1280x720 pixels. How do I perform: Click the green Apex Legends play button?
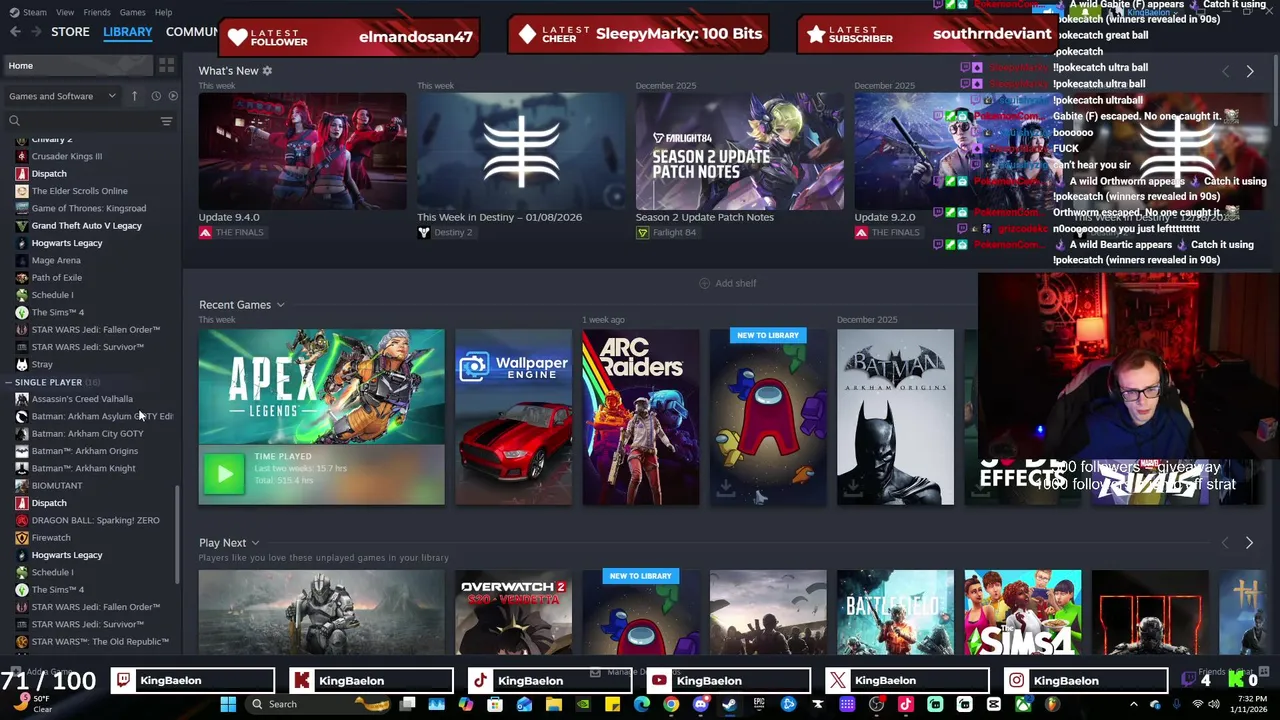[x=224, y=474]
